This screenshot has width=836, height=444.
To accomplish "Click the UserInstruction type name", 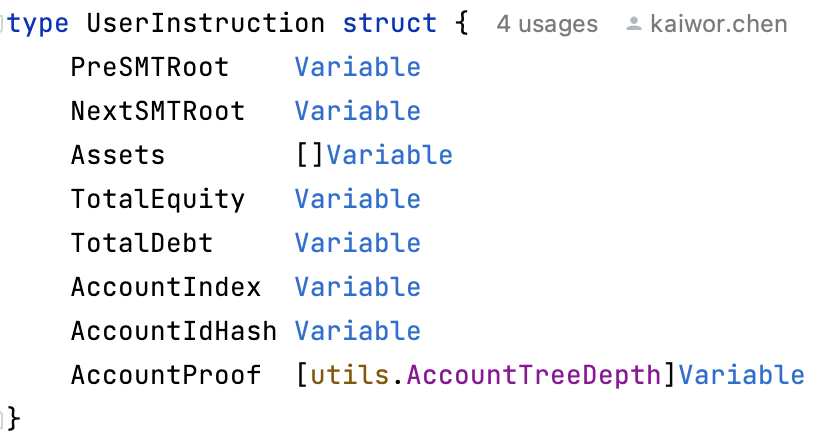I will pyautogui.click(x=205, y=24).
